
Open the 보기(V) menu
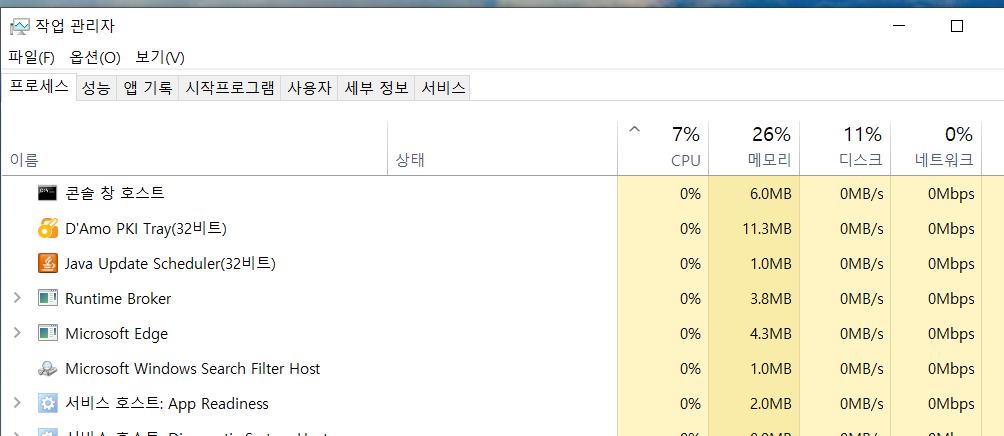point(160,58)
